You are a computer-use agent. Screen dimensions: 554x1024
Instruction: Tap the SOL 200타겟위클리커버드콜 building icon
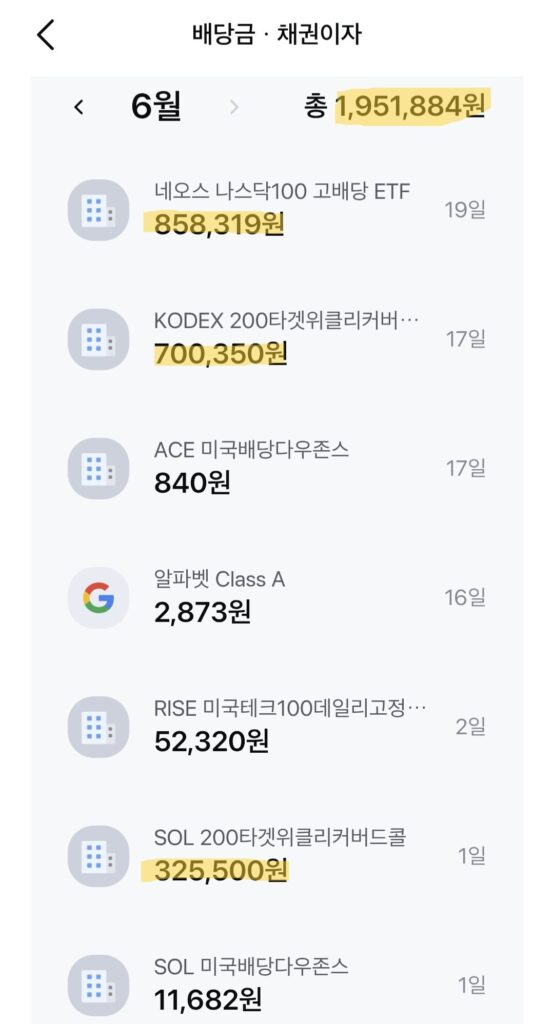[x=98, y=856]
